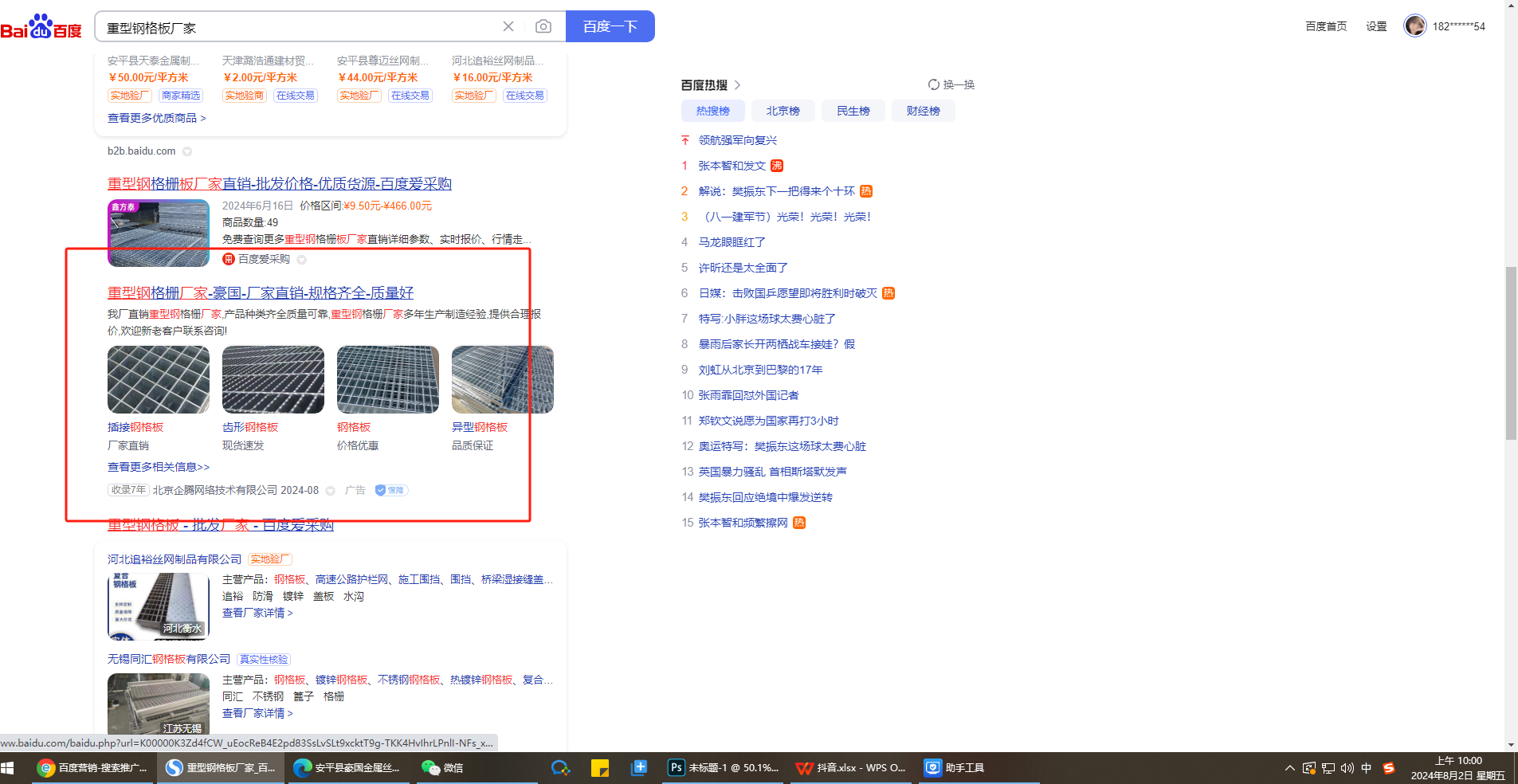The width and height of the screenshot is (1518, 784).
Task: Switch to the 财经榜 tab
Action: pyautogui.click(x=923, y=111)
